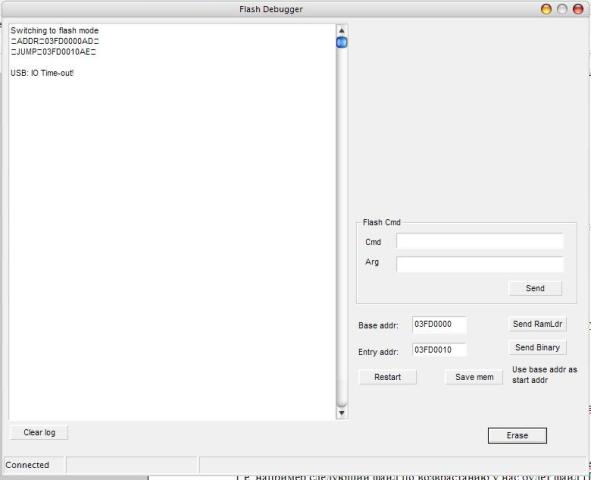
Task: Click the USB: IO Time-out! log line
Action: [x=42, y=73]
